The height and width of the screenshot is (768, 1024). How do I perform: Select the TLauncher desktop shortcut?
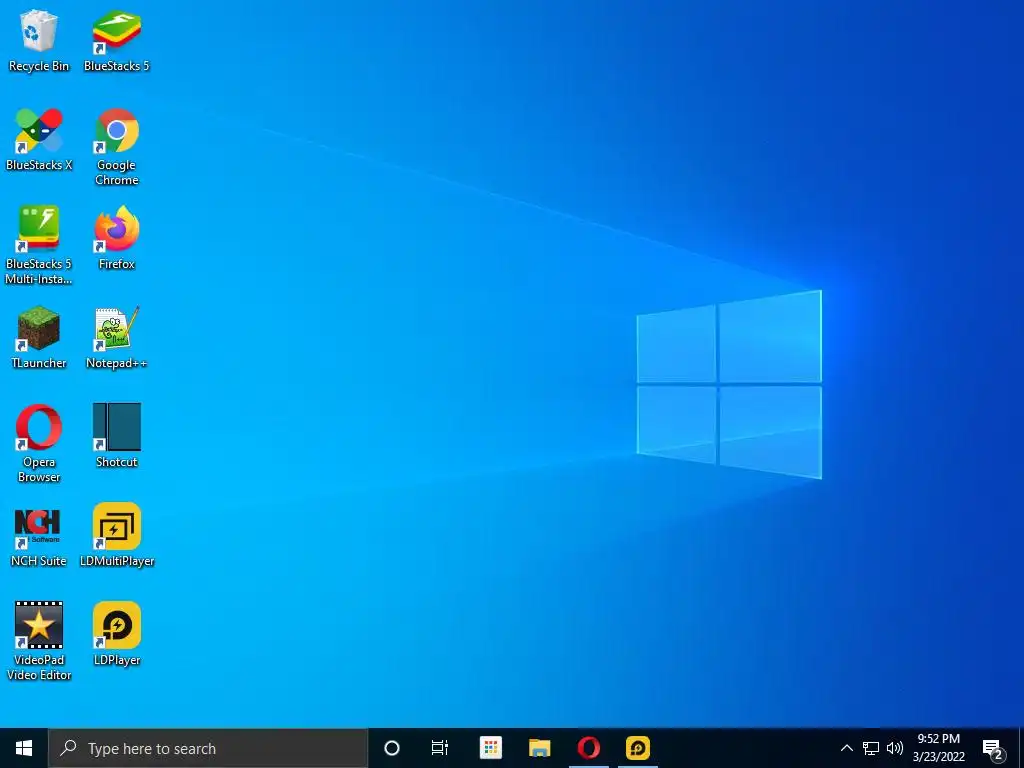[39, 338]
